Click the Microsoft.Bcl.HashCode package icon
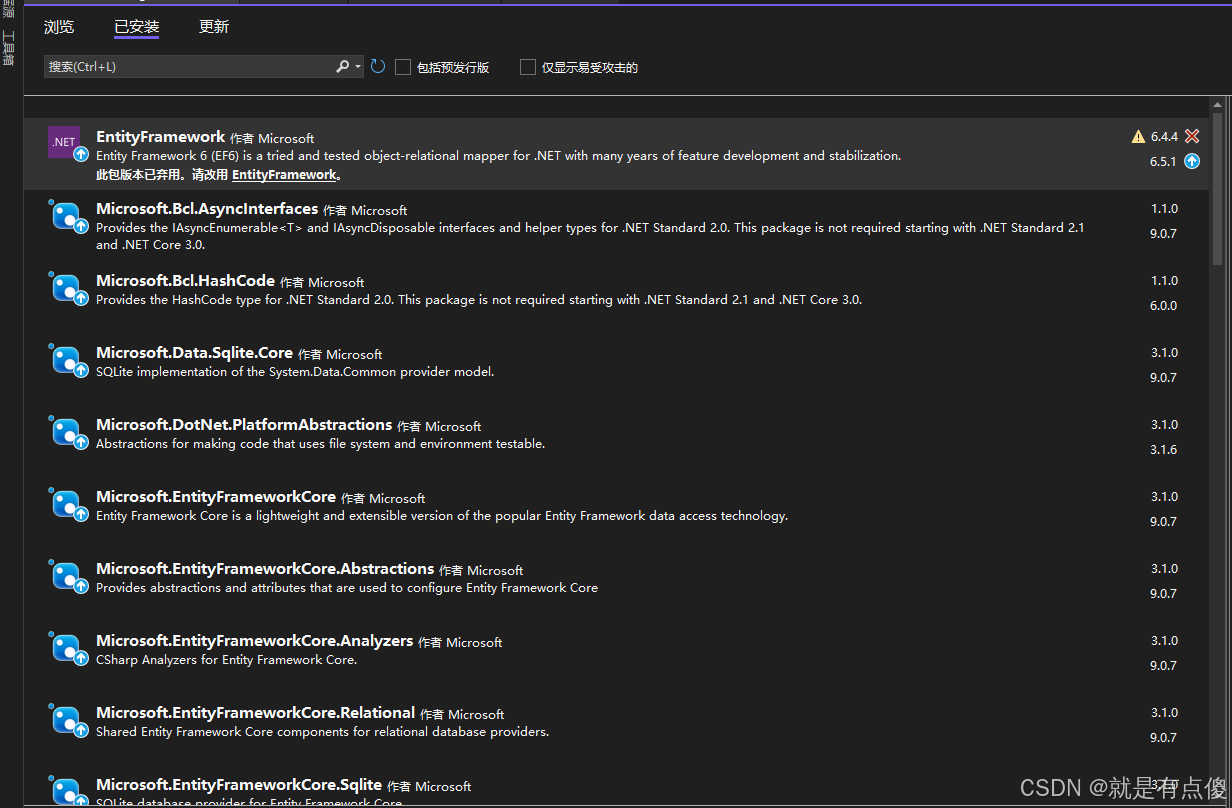The width and height of the screenshot is (1232, 808). (66, 288)
